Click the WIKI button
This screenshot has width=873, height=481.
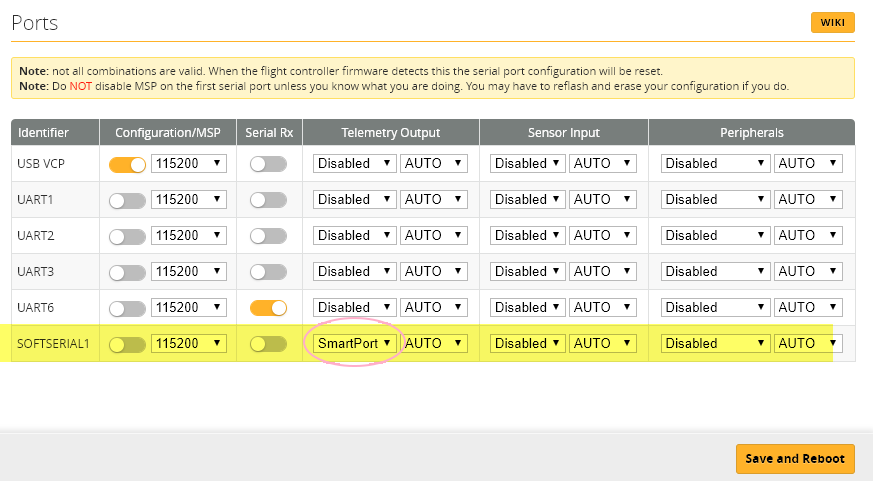tap(832, 23)
